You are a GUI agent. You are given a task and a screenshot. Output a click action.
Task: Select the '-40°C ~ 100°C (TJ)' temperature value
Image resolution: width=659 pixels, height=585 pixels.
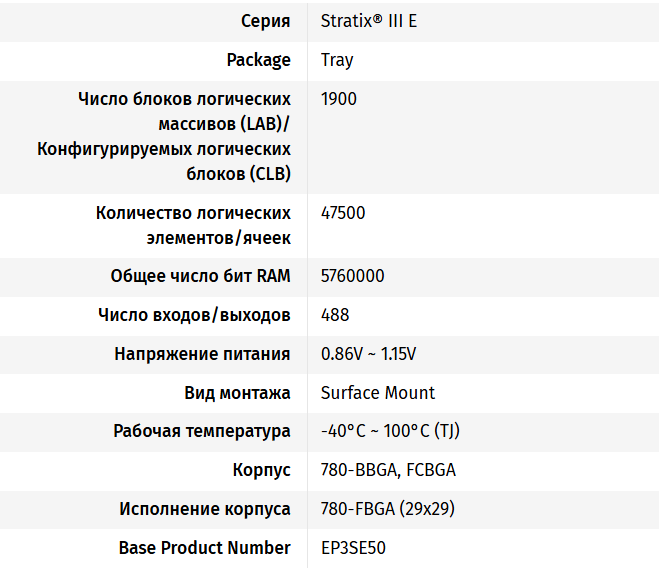[390, 431]
